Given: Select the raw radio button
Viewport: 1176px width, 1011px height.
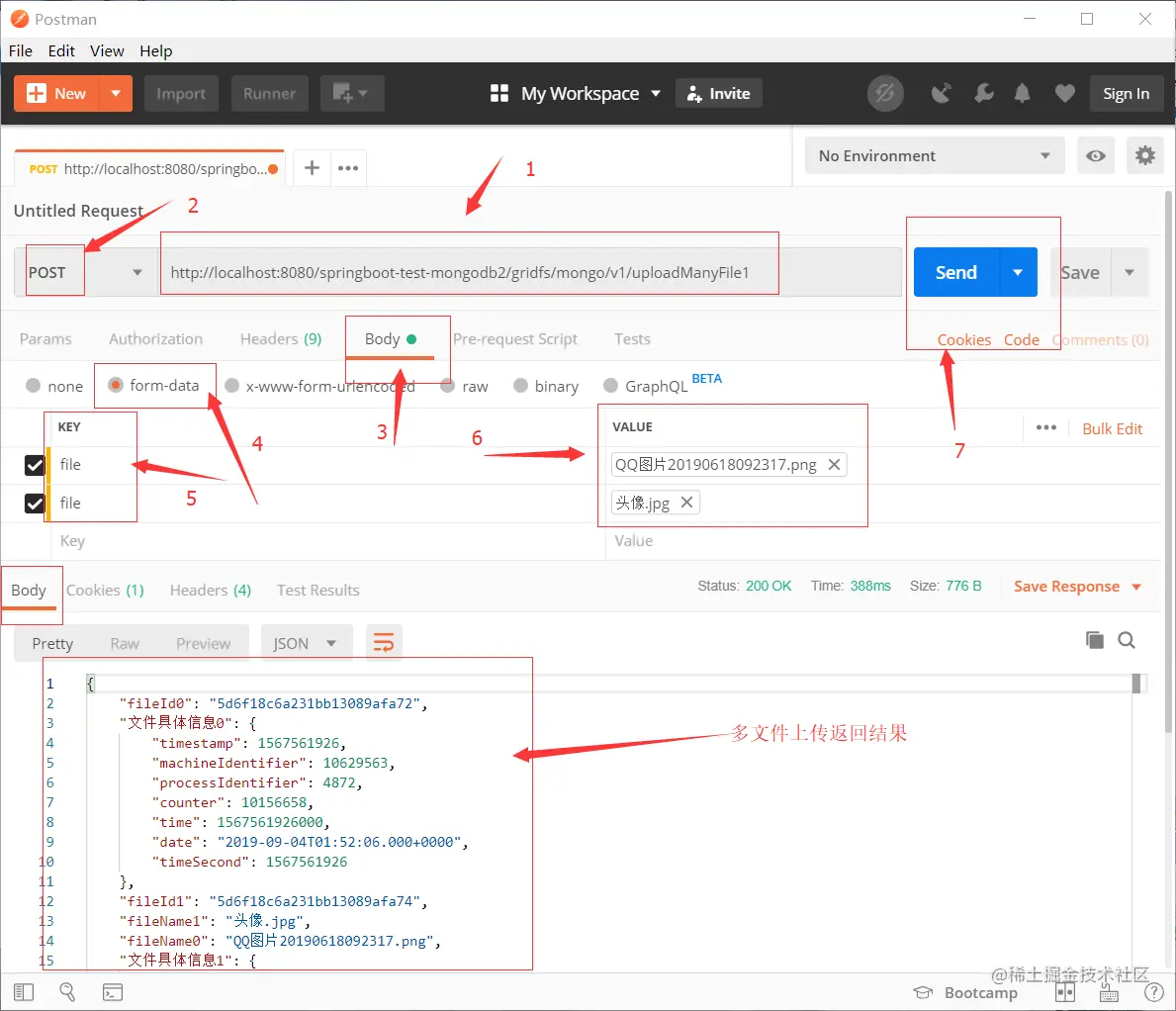Looking at the screenshot, I should [x=448, y=386].
